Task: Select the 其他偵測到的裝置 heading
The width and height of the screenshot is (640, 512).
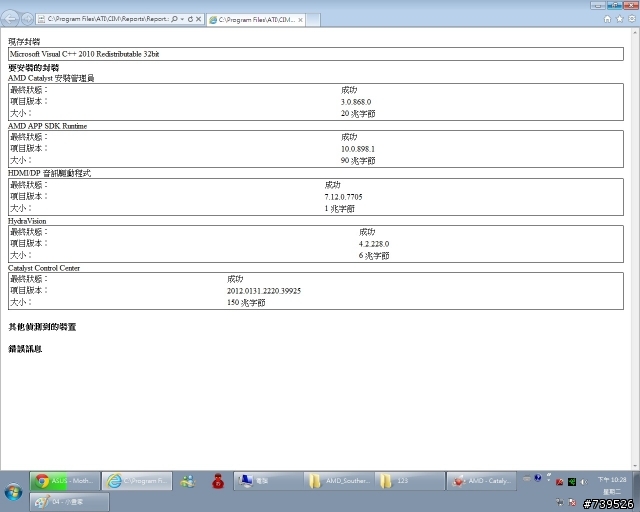Action: [42, 327]
